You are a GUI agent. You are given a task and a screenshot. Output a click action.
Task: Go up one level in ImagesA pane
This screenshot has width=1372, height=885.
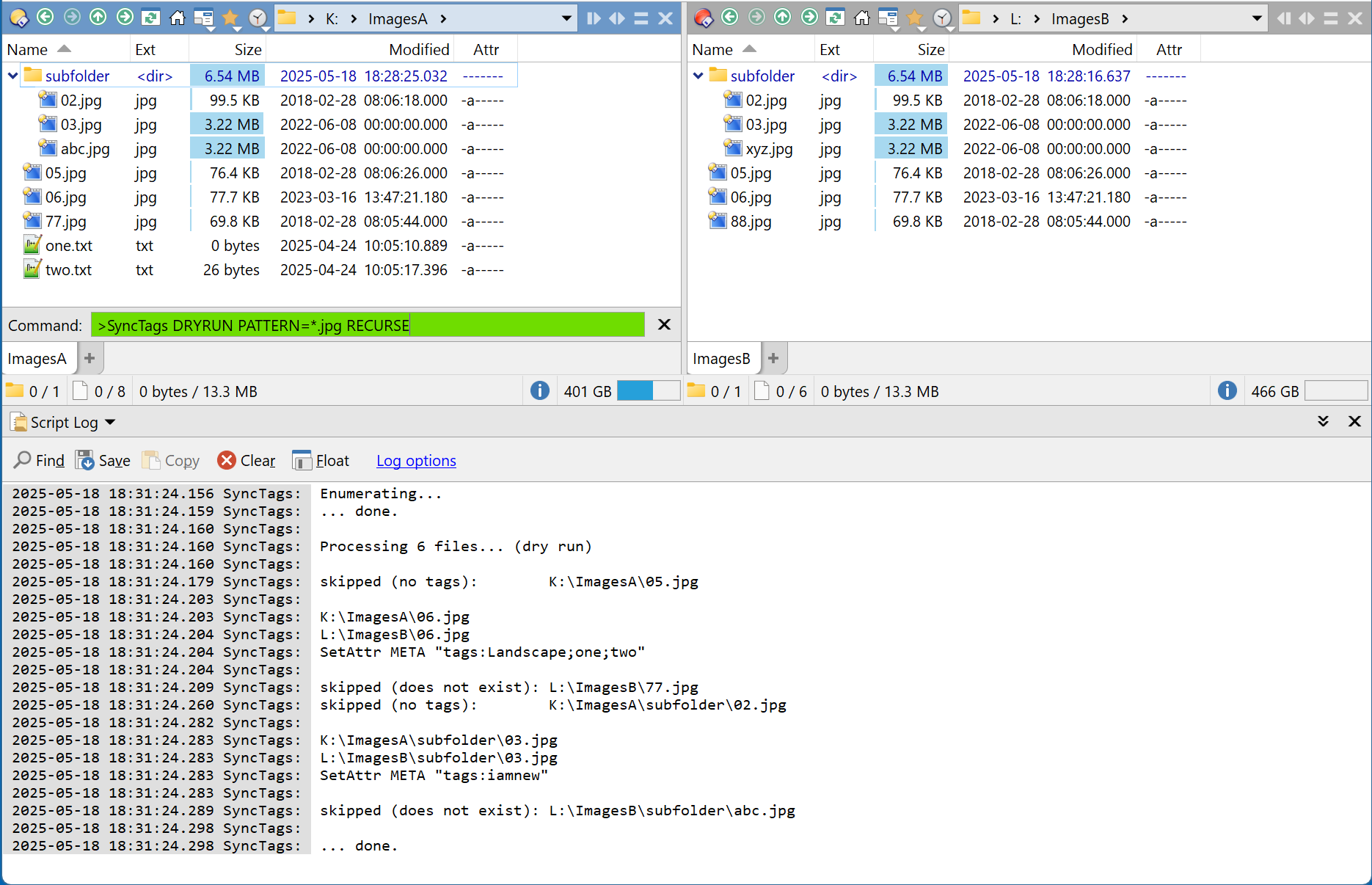coord(98,17)
